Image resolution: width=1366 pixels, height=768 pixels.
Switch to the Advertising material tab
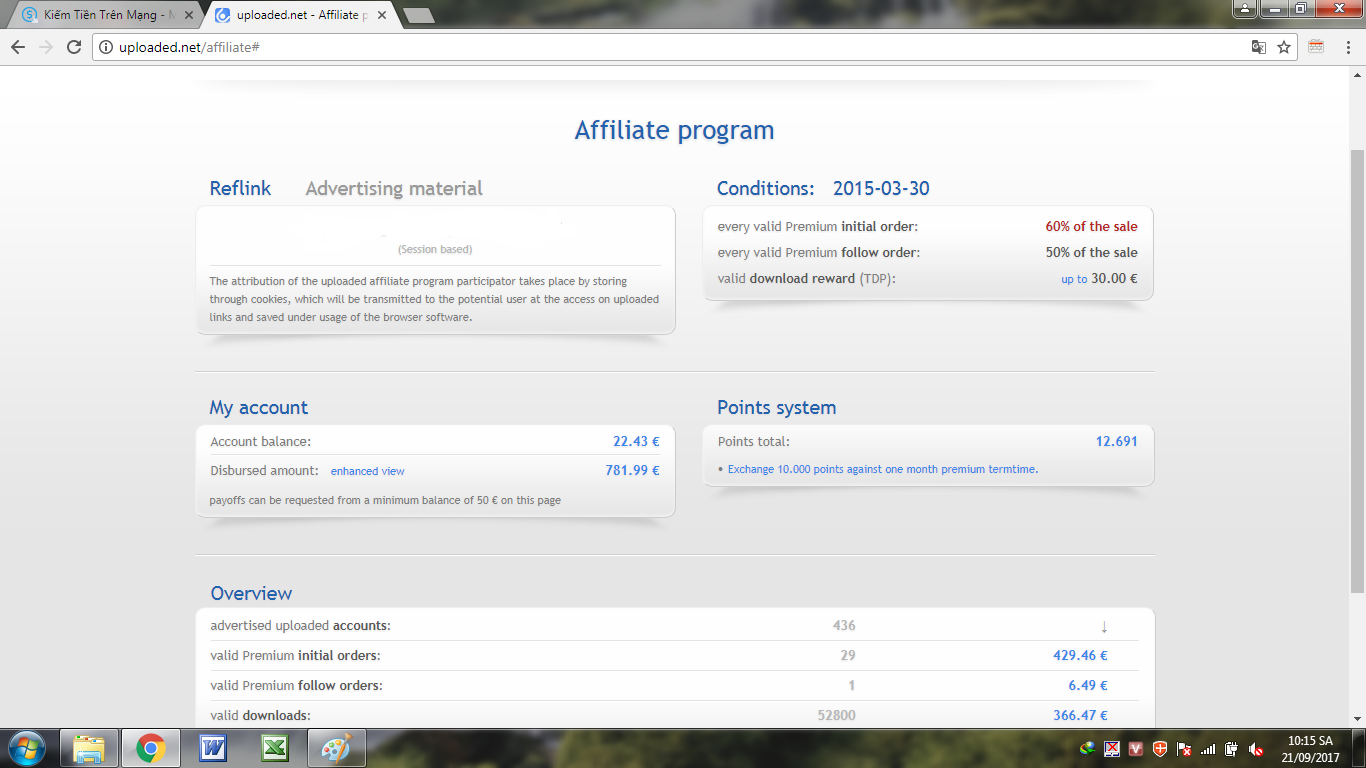pos(394,188)
